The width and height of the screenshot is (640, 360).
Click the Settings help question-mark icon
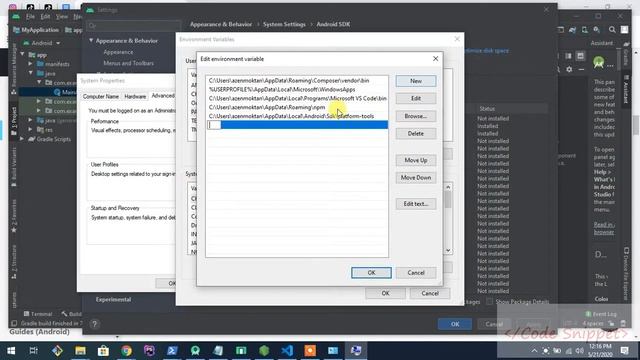[94, 324]
